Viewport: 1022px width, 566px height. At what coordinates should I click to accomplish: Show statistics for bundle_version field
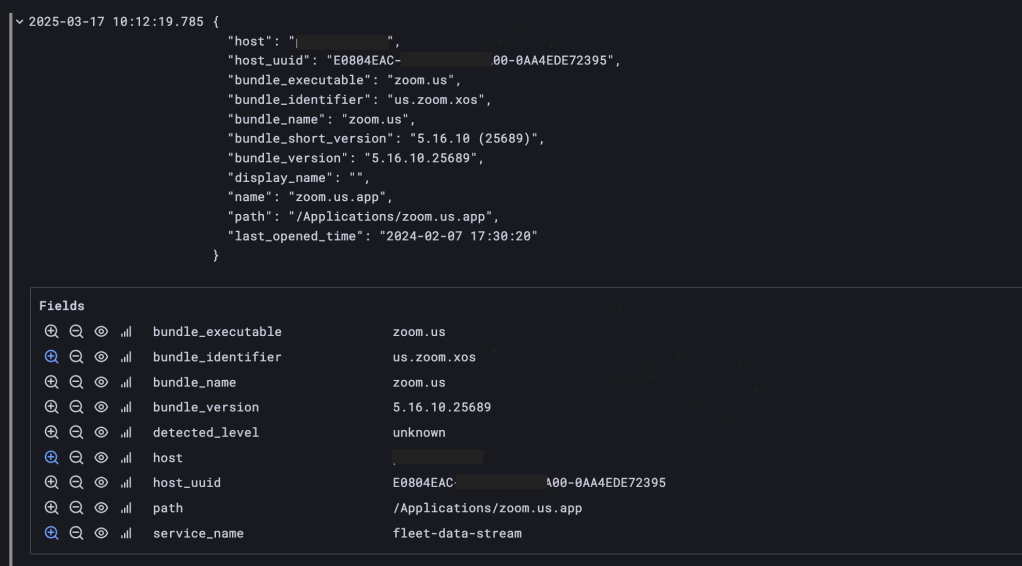click(126, 407)
